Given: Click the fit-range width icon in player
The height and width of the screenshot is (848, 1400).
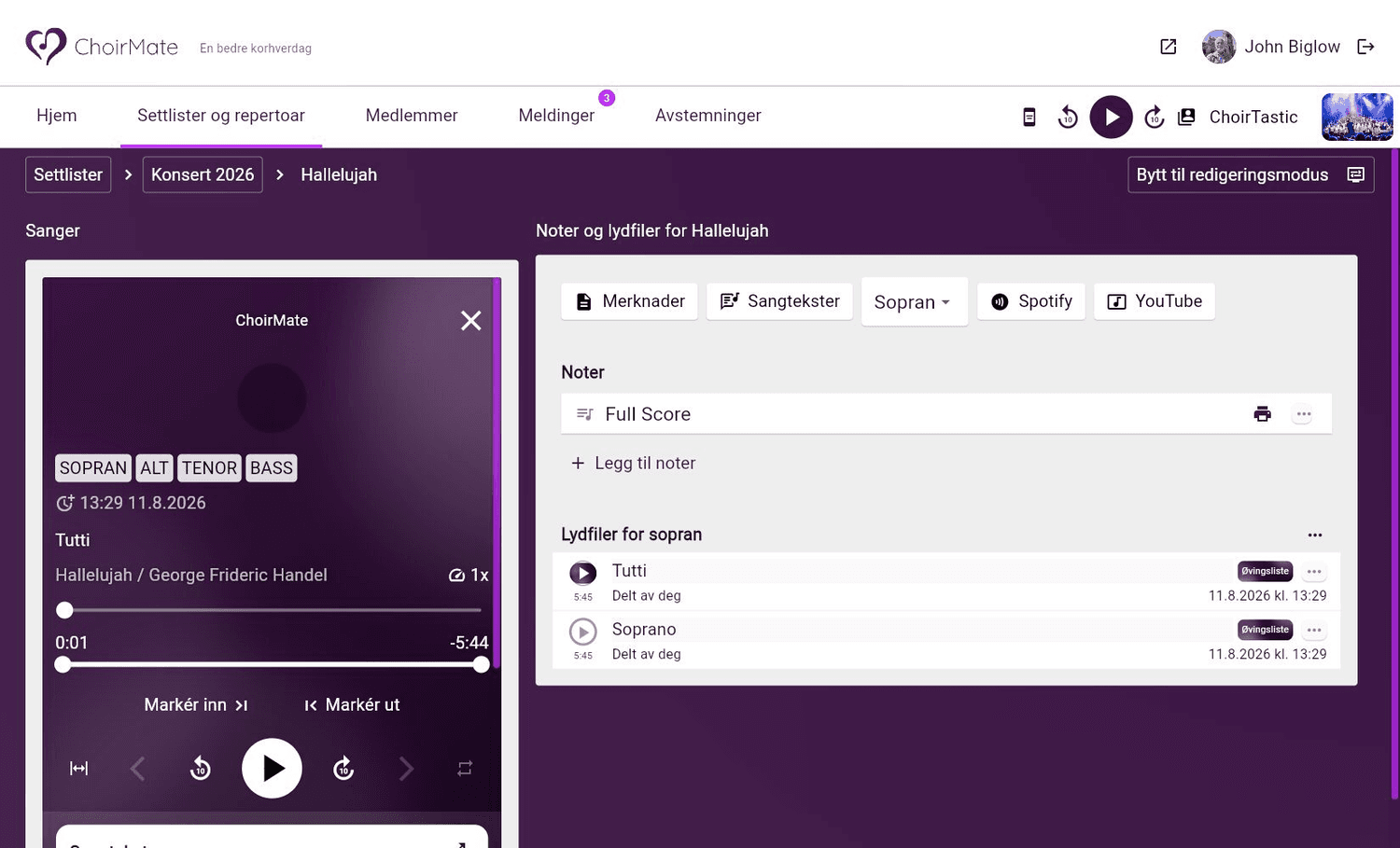Looking at the screenshot, I should tap(79, 769).
